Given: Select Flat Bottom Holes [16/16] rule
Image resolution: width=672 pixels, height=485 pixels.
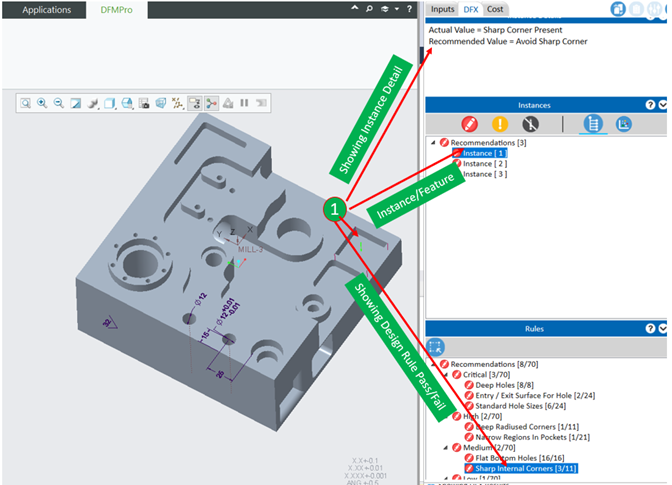Looking at the screenshot, I should click(x=519, y=458).
